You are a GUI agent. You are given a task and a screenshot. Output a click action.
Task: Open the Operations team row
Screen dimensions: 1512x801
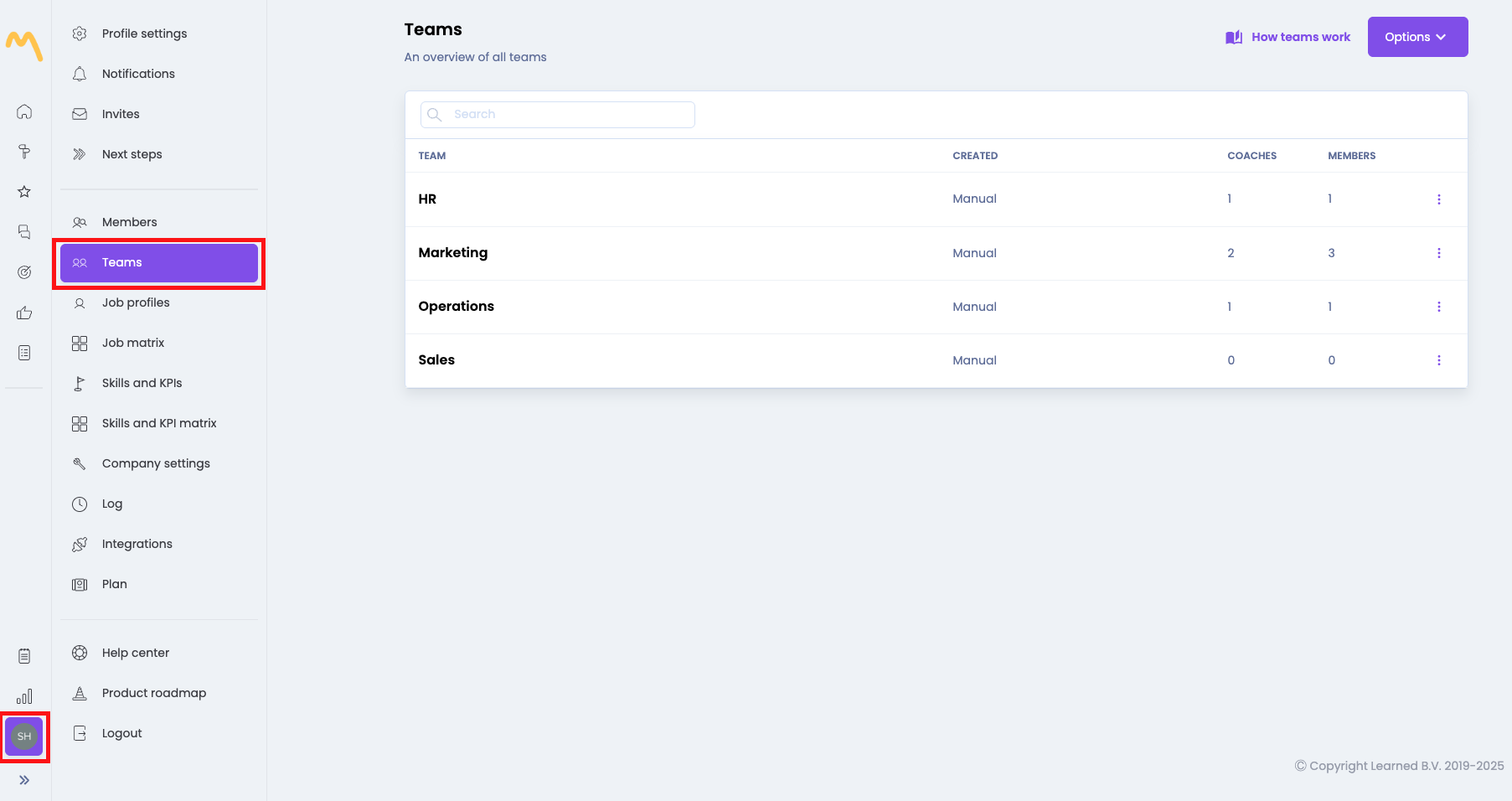coord(457,307)
